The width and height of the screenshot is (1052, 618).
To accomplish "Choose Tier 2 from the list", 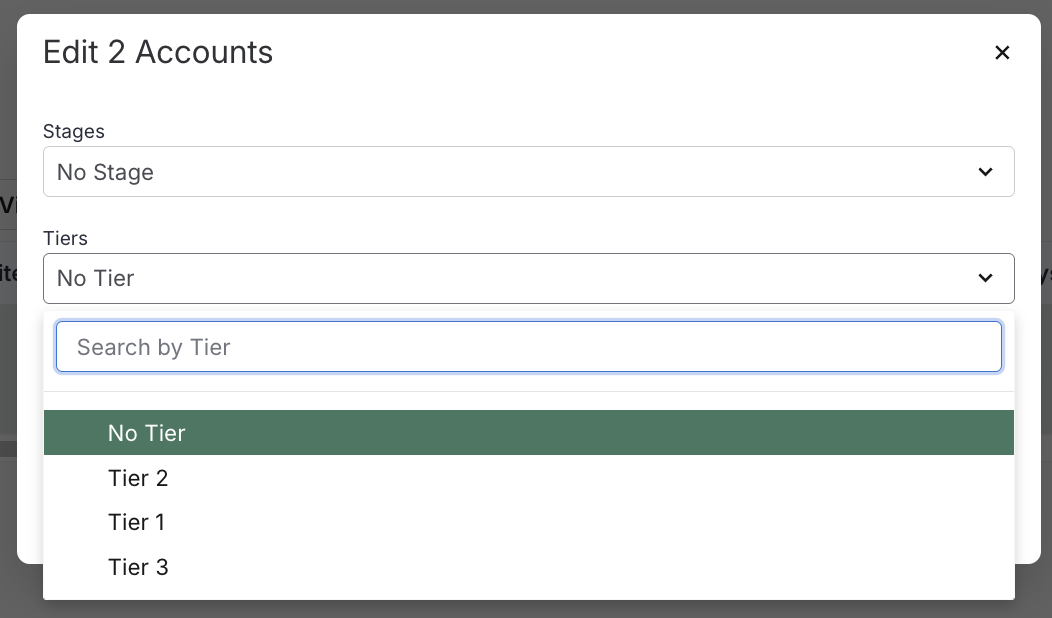I will point(138,478).
